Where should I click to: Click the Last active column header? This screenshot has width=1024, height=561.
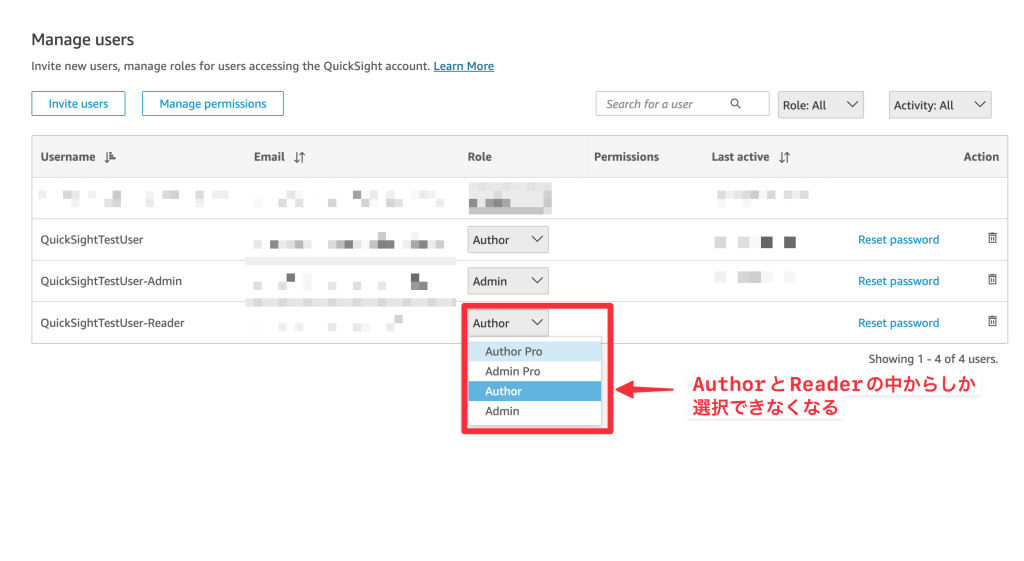point(740,157)
